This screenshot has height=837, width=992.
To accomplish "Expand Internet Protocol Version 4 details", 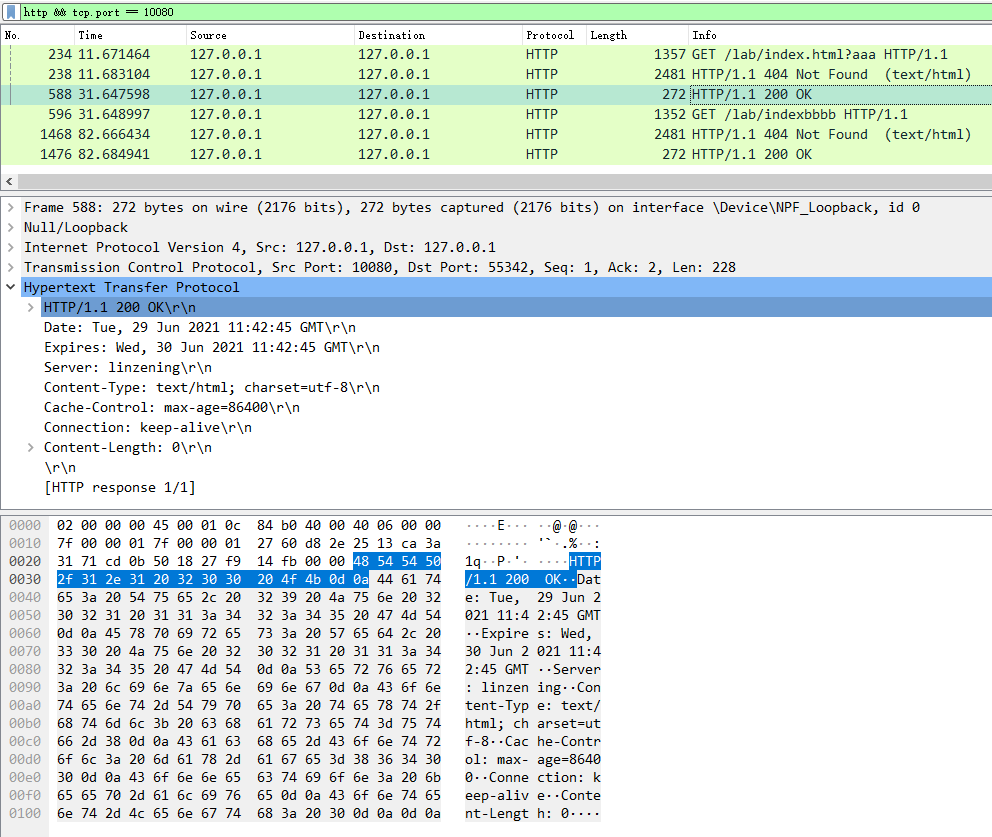I will (11, 247).
